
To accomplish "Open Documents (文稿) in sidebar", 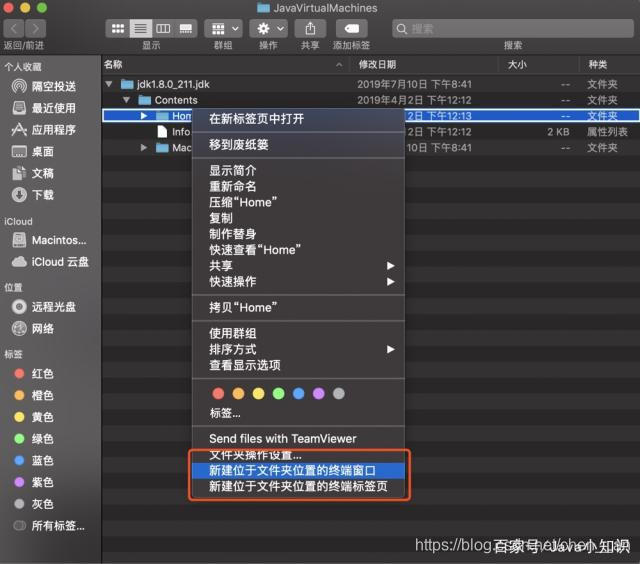I will pyautogui.click(x=33, y=173).
